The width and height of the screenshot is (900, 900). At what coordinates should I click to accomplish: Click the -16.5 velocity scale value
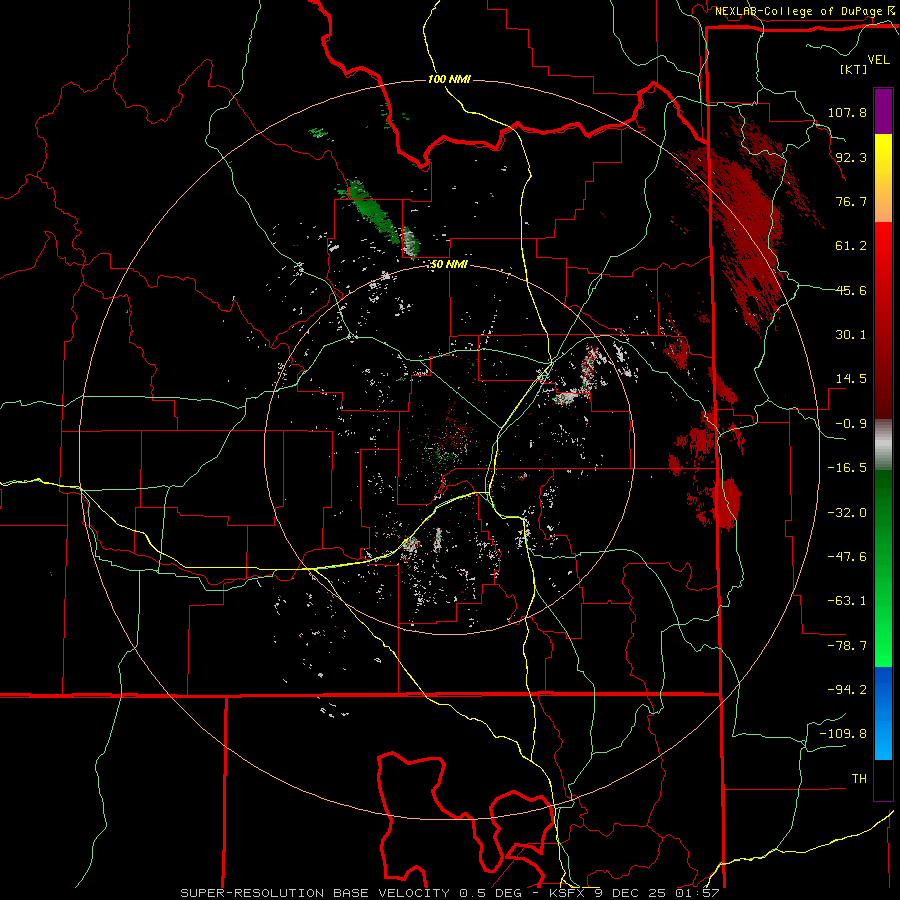847,468
